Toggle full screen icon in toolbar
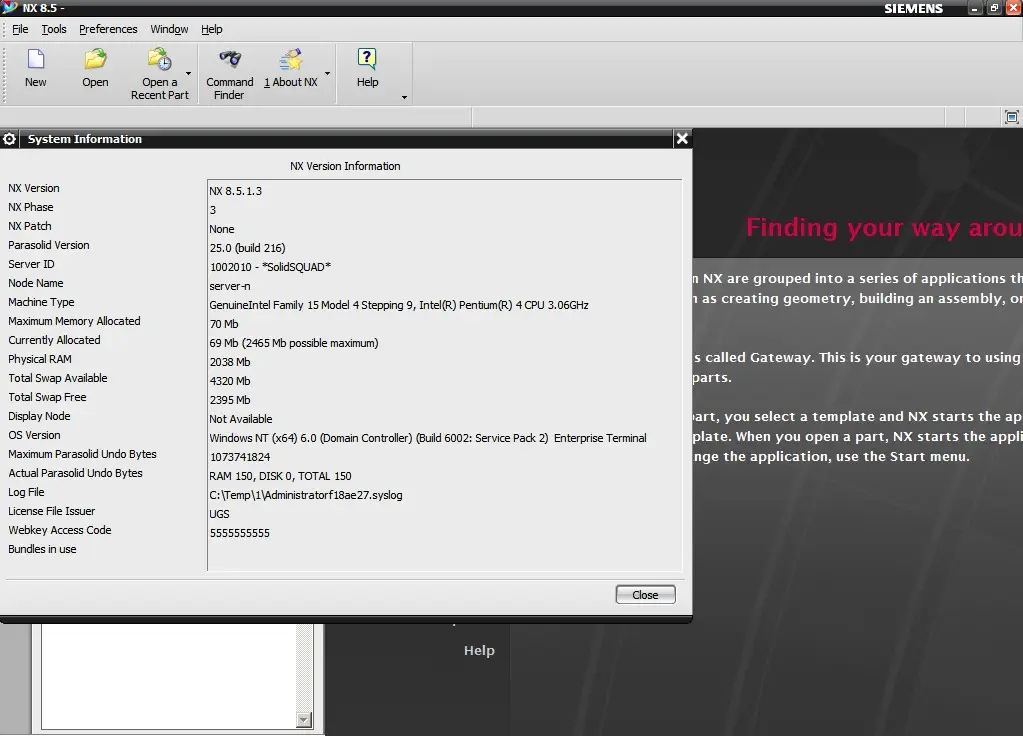The height and width of the screenshot is (736, 1023). 1012,117
